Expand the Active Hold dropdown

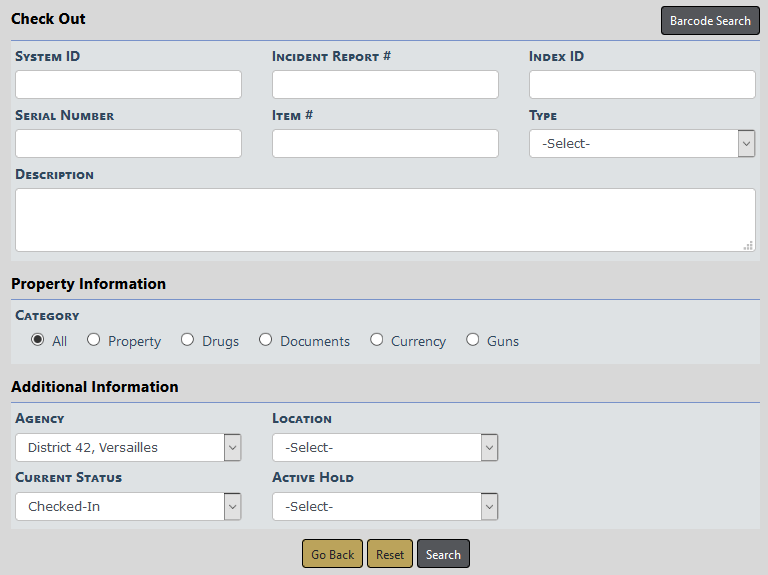click(x=385, y=507)
